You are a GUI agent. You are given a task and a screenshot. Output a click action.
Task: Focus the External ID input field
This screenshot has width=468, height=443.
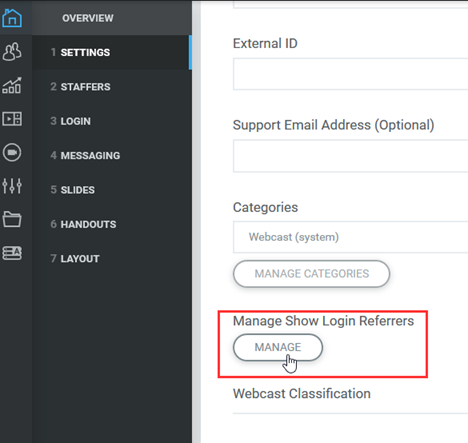tap(350, 74)
